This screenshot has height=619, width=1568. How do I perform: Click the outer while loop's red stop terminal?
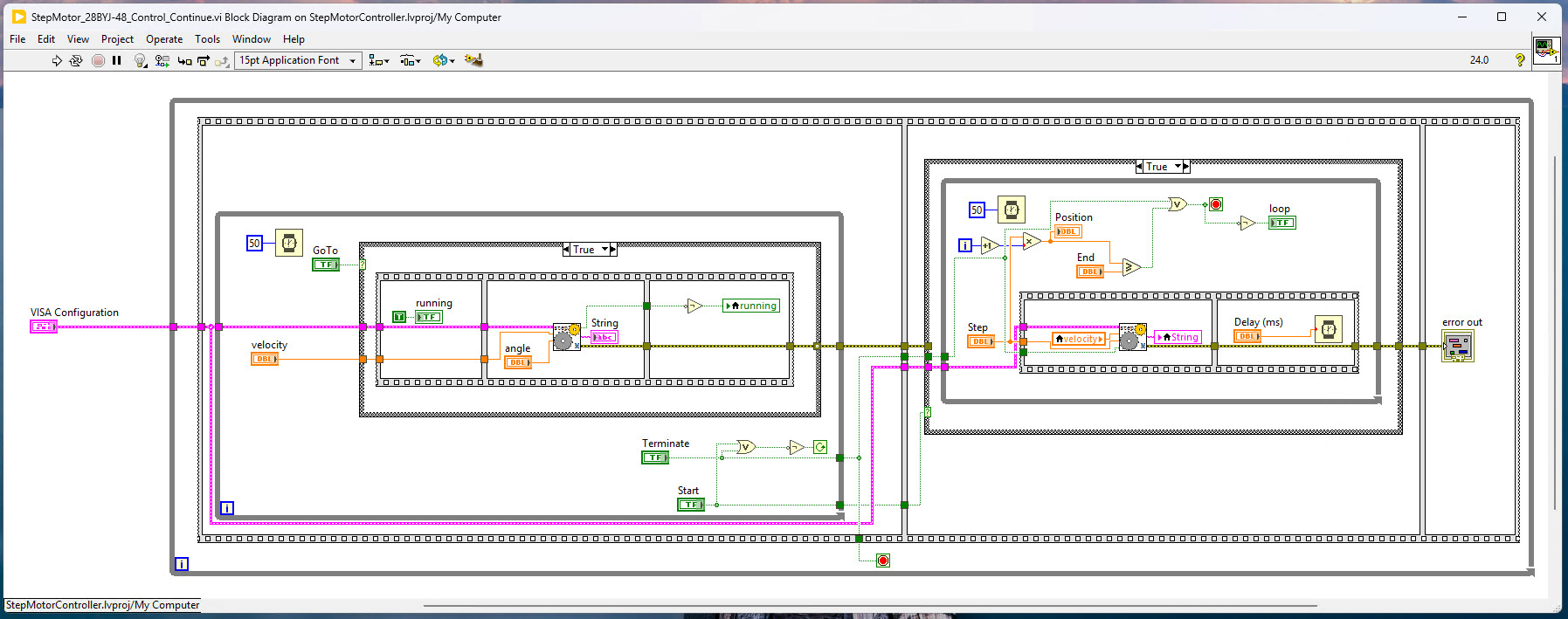click(883, 561)
